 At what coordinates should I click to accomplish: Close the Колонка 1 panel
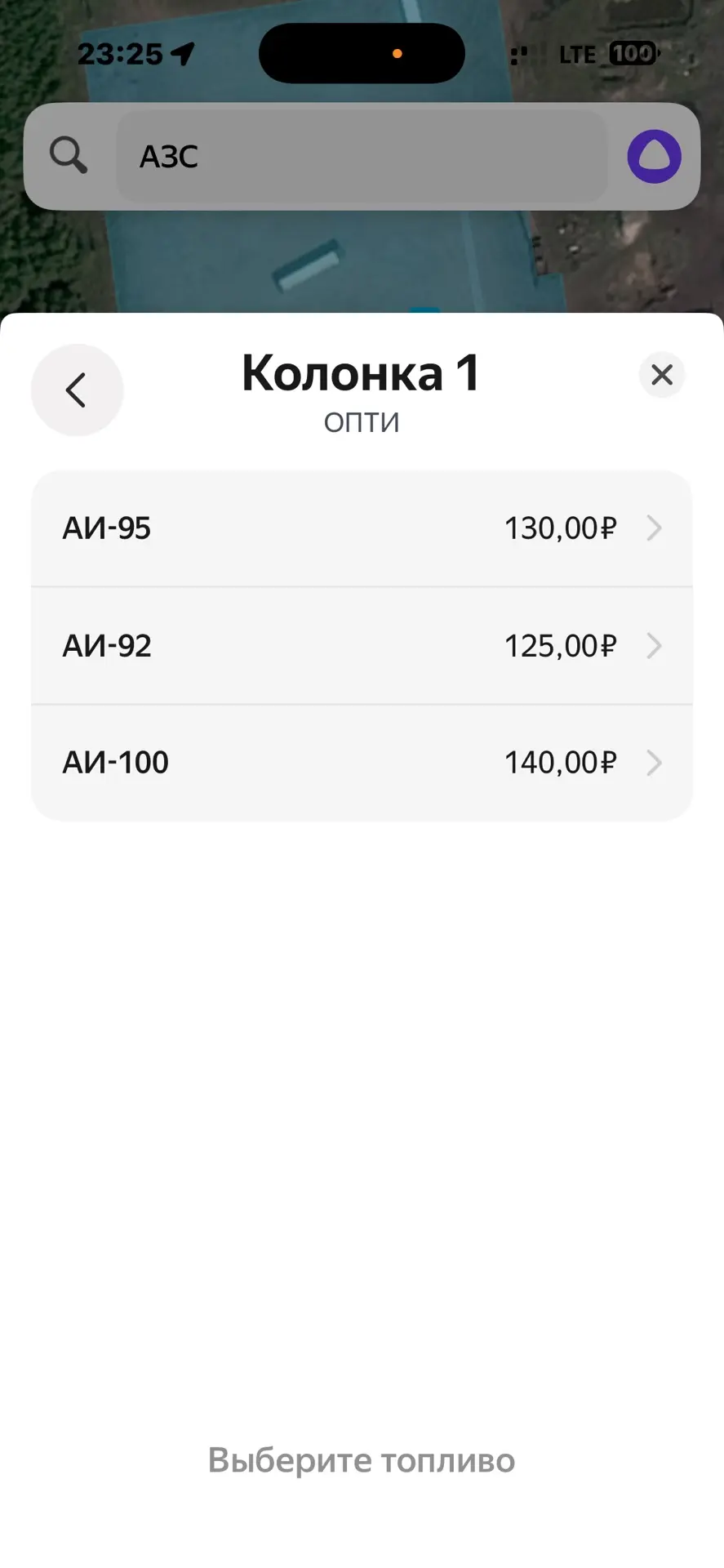pyautogui.click(x=662, y=375)
